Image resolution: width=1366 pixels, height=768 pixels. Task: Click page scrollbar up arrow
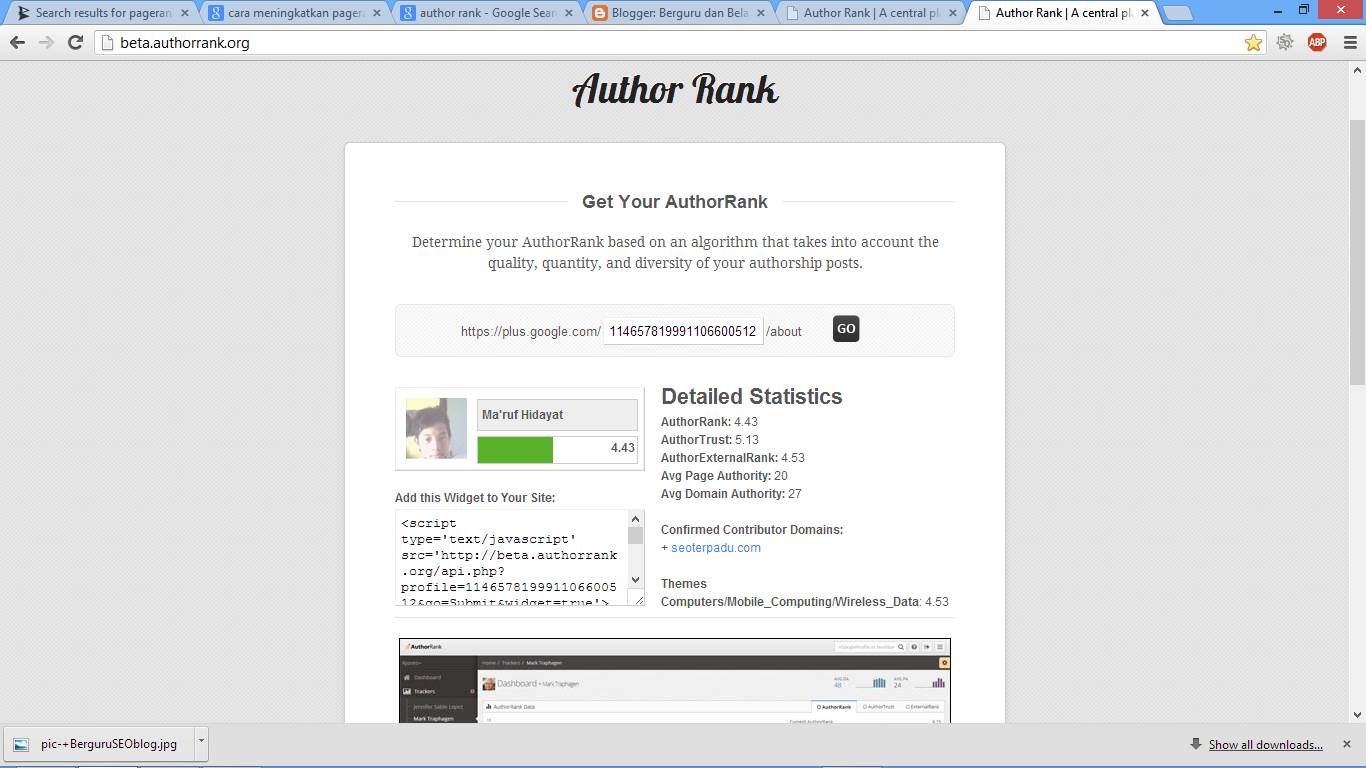1357,70
